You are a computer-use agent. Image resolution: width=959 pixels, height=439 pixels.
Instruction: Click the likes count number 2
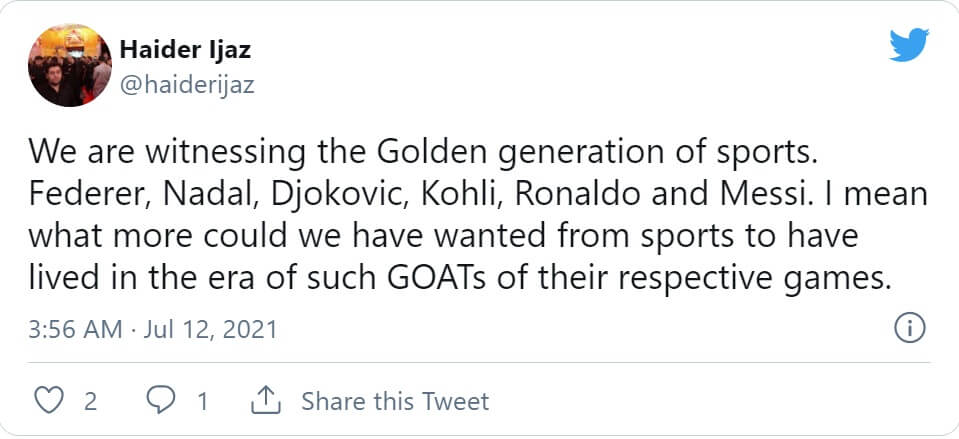click(90, 401)
